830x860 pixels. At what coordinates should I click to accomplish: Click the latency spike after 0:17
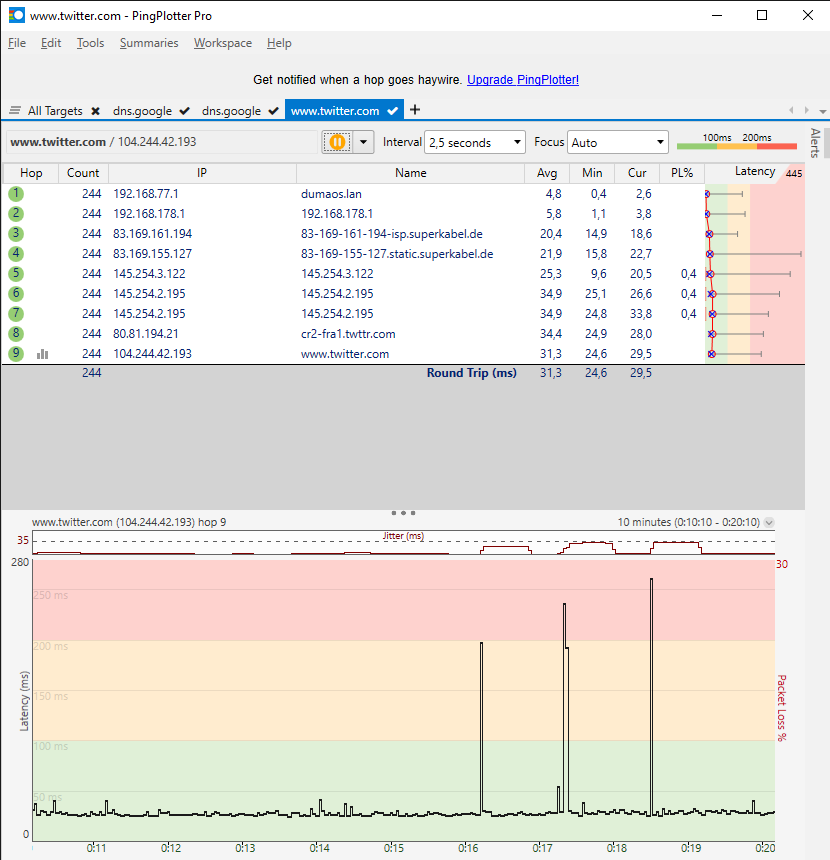pyautogui.click(x=564, y=708)
